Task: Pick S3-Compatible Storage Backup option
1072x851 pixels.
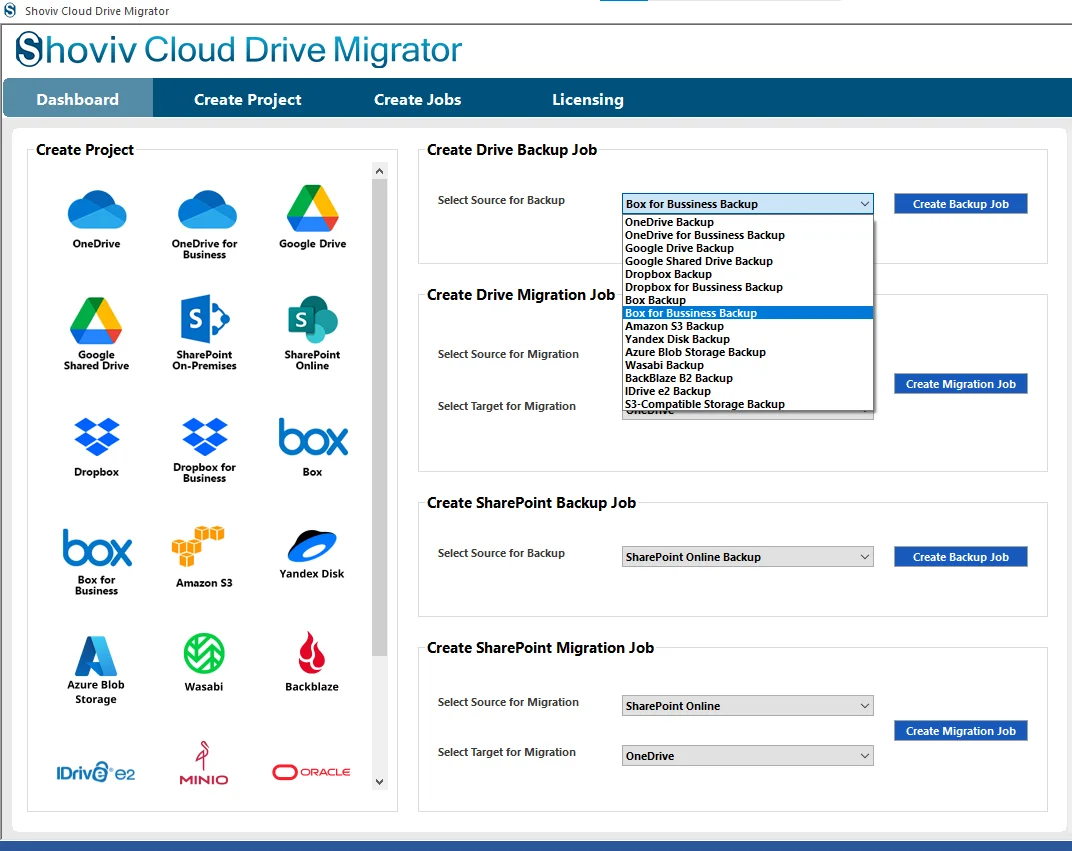Action: [x=748, y=404]
